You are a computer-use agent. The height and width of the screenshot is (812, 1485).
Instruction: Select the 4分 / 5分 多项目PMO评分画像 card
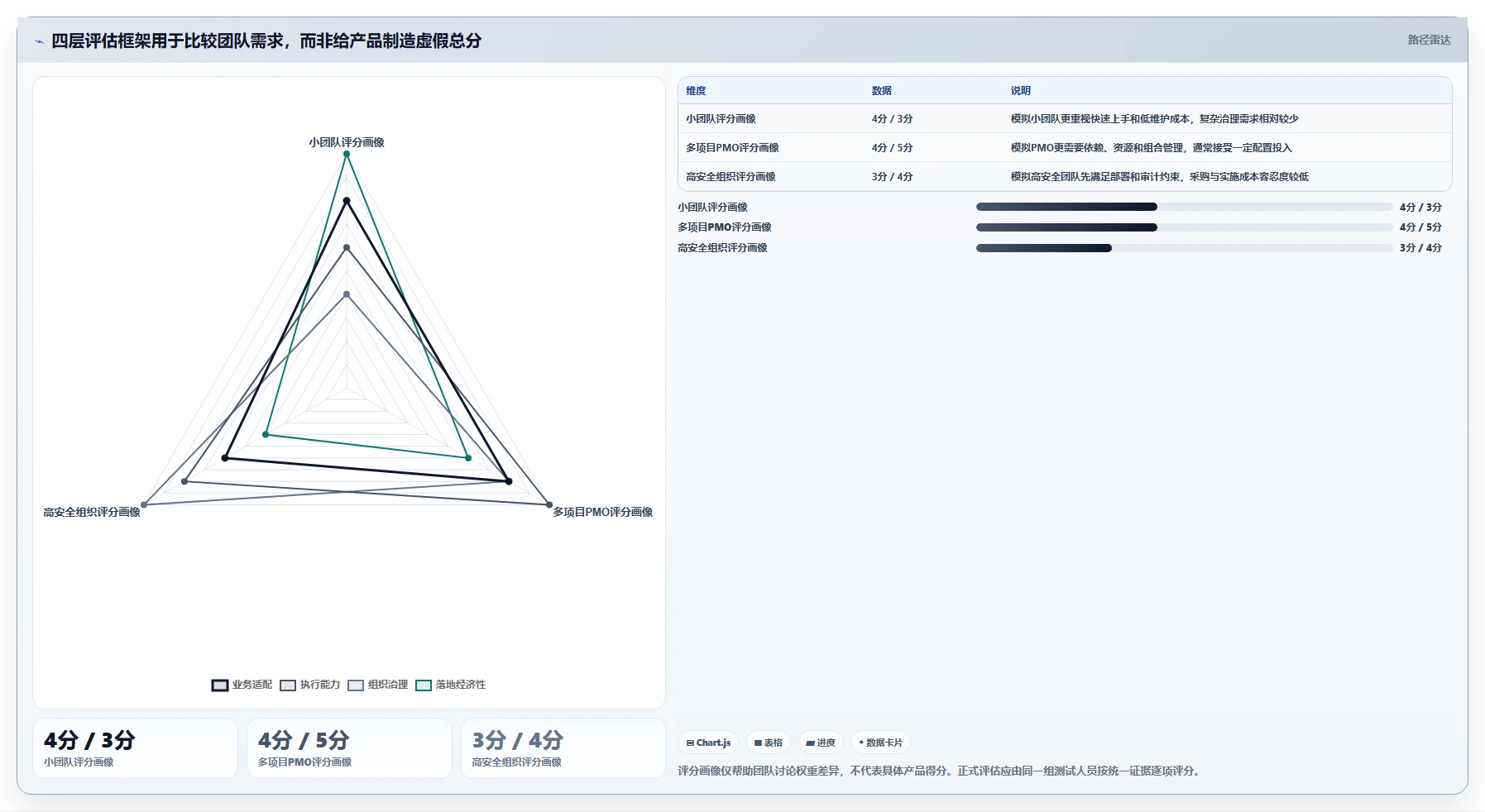click(349, 748)
